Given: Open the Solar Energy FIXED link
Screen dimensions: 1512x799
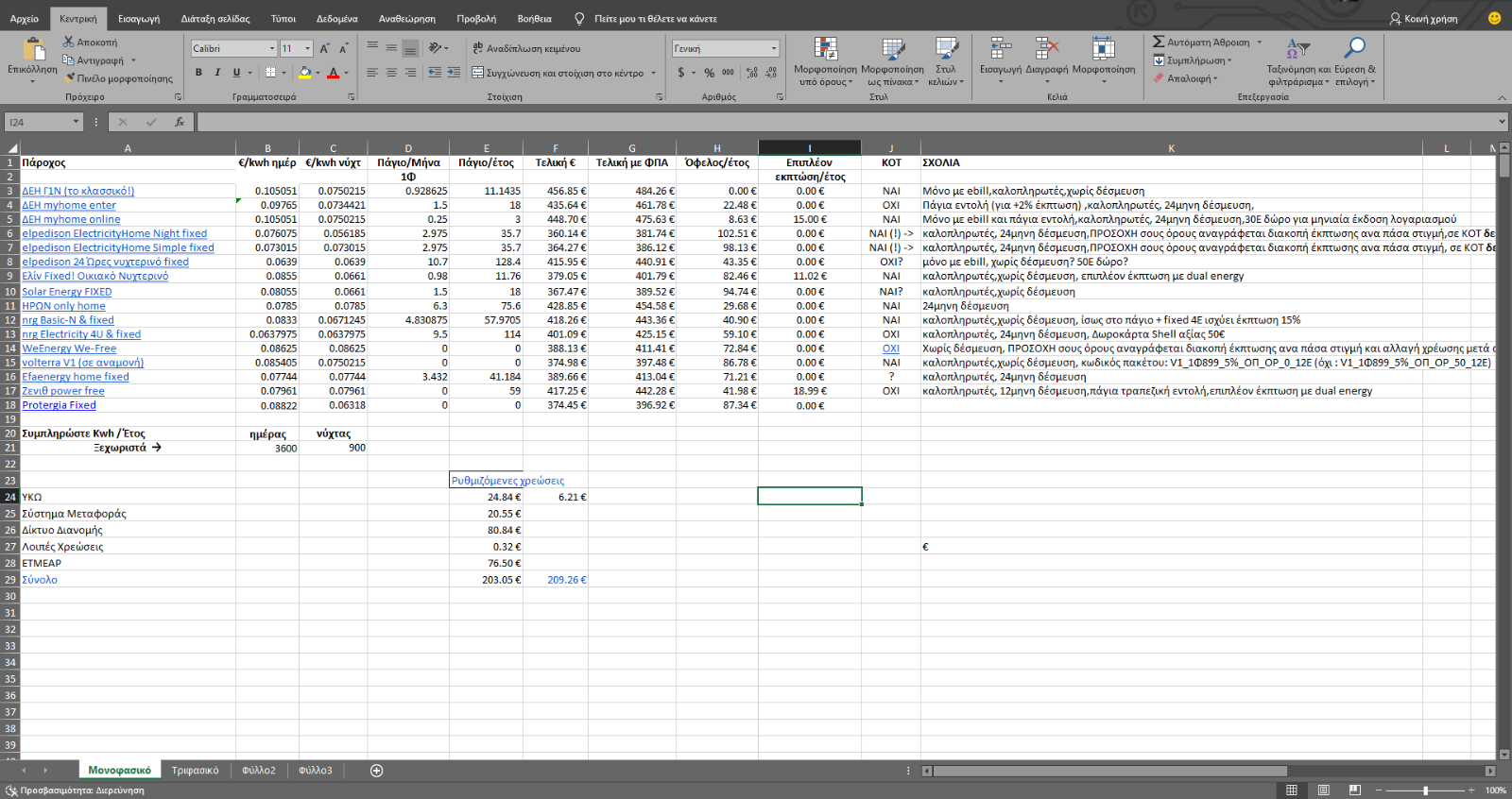Looking at the screenshot, I should click(67, 292).
